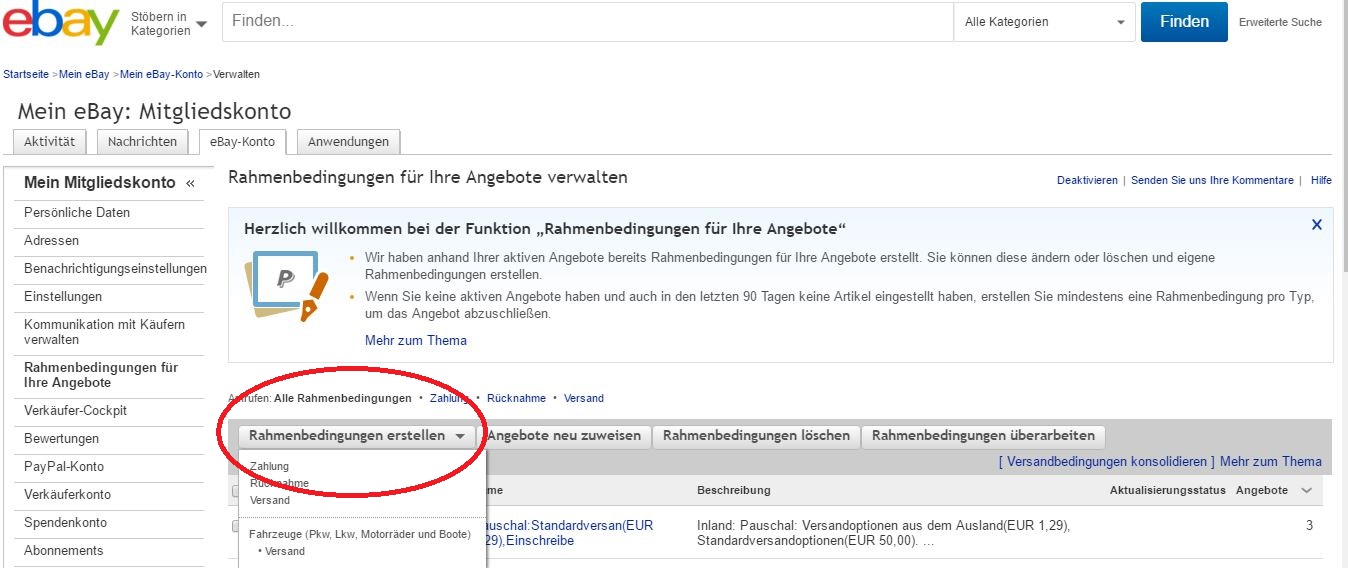Click Rahmenbedingungen überarbeiten button
The image size is (1348, 568).
[x=984, y=435]
